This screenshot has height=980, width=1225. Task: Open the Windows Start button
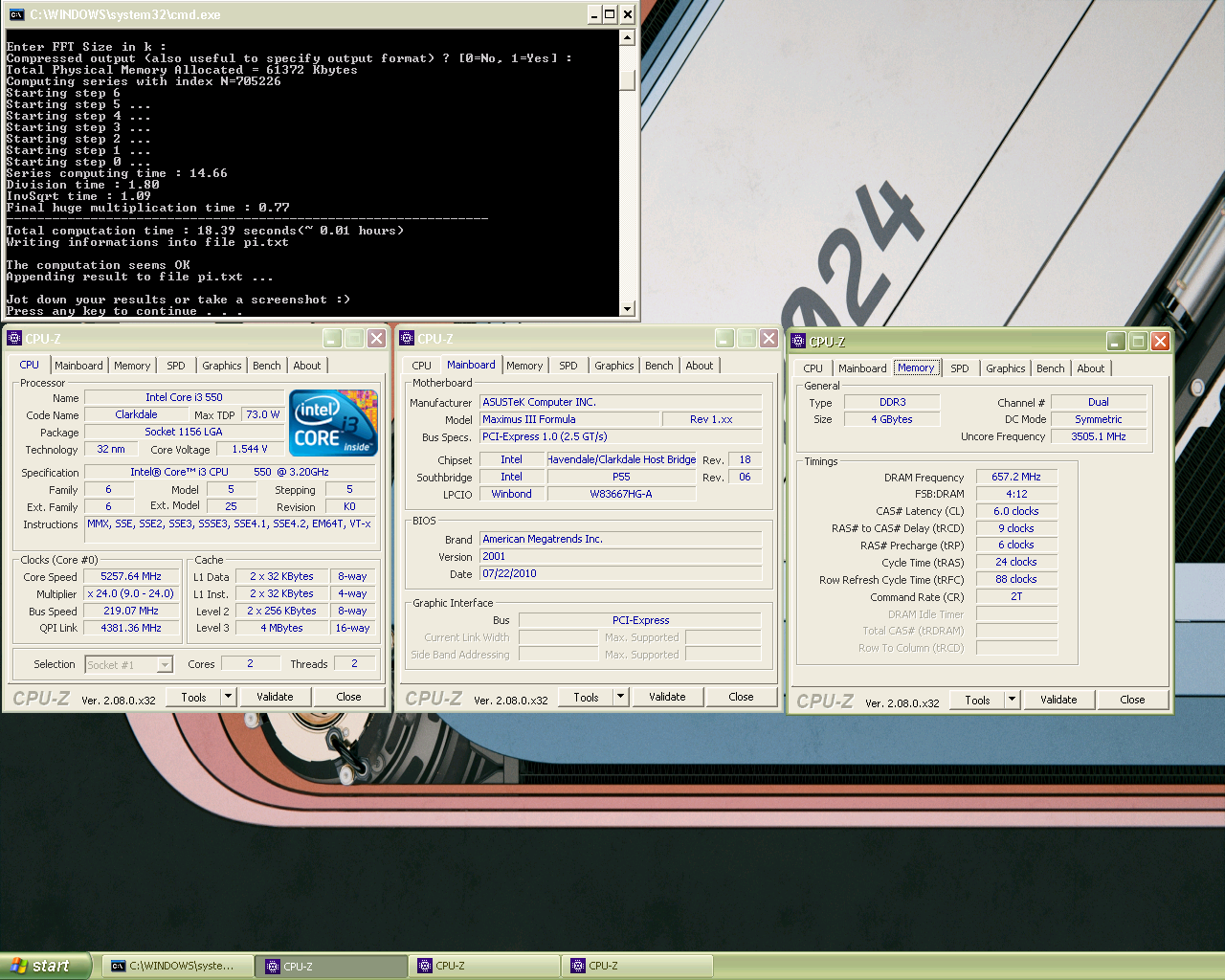45,966
